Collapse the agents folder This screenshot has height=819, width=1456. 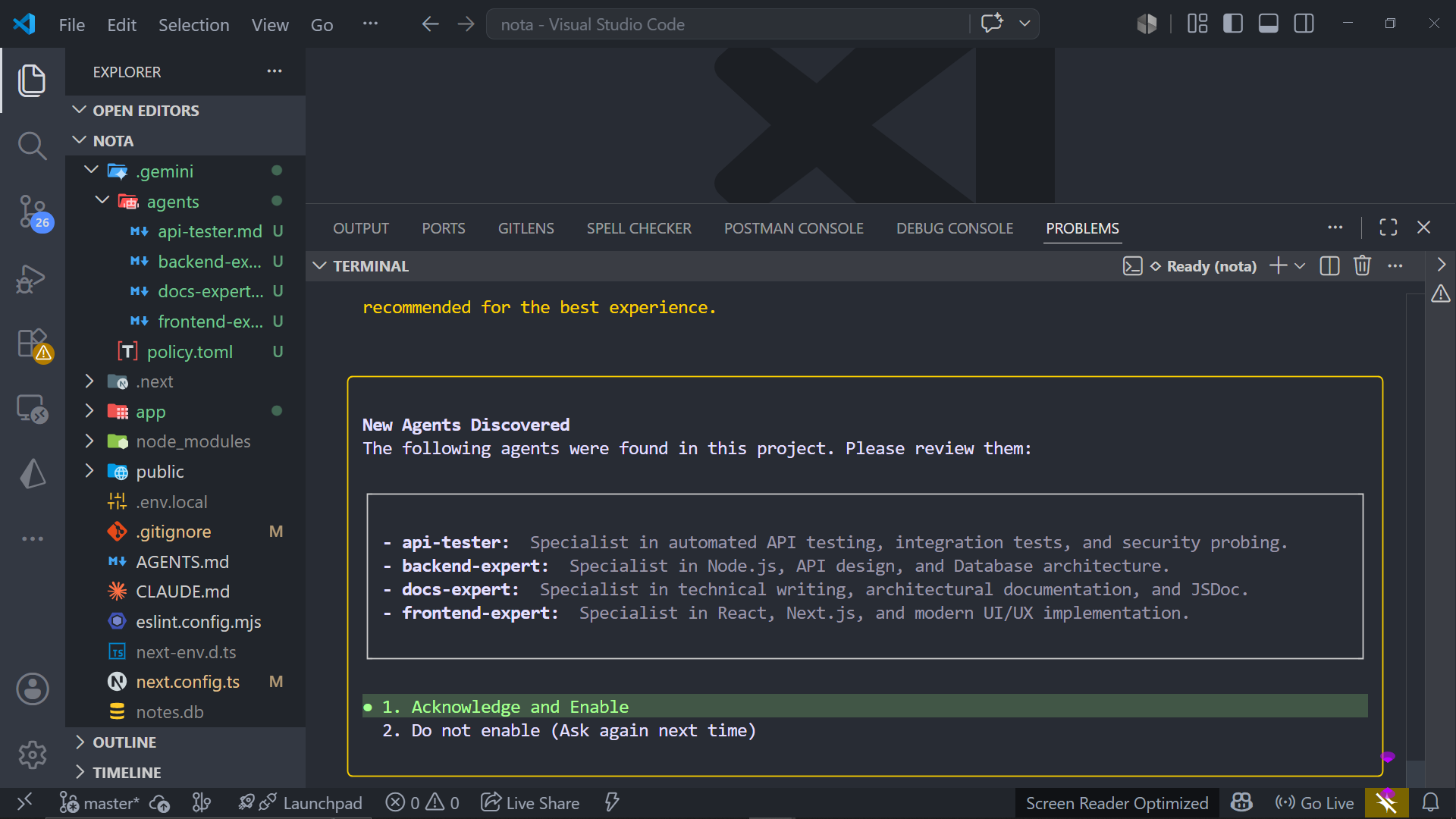point(102,201)
